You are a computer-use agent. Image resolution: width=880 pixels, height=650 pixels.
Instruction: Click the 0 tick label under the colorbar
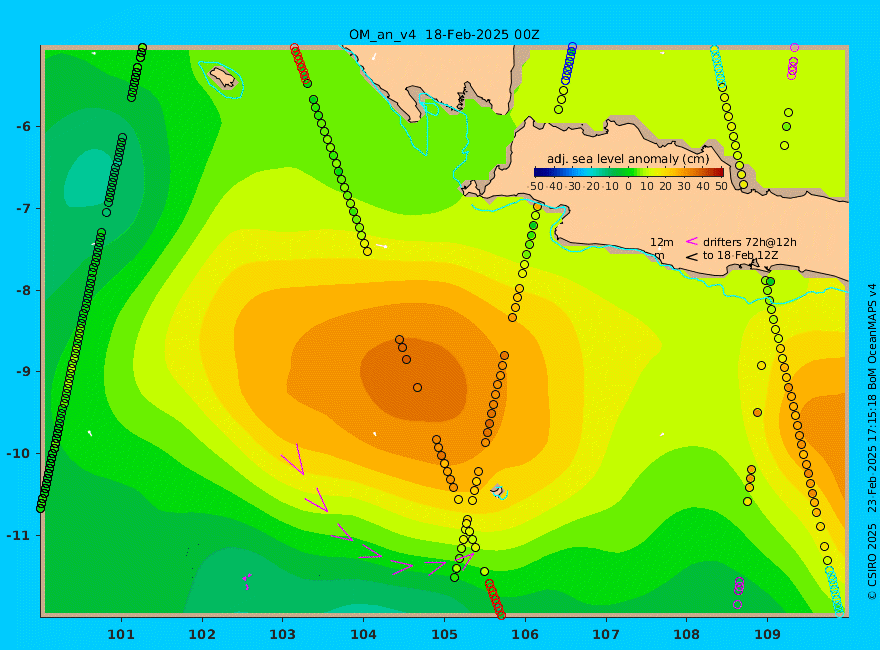point(629,186)
